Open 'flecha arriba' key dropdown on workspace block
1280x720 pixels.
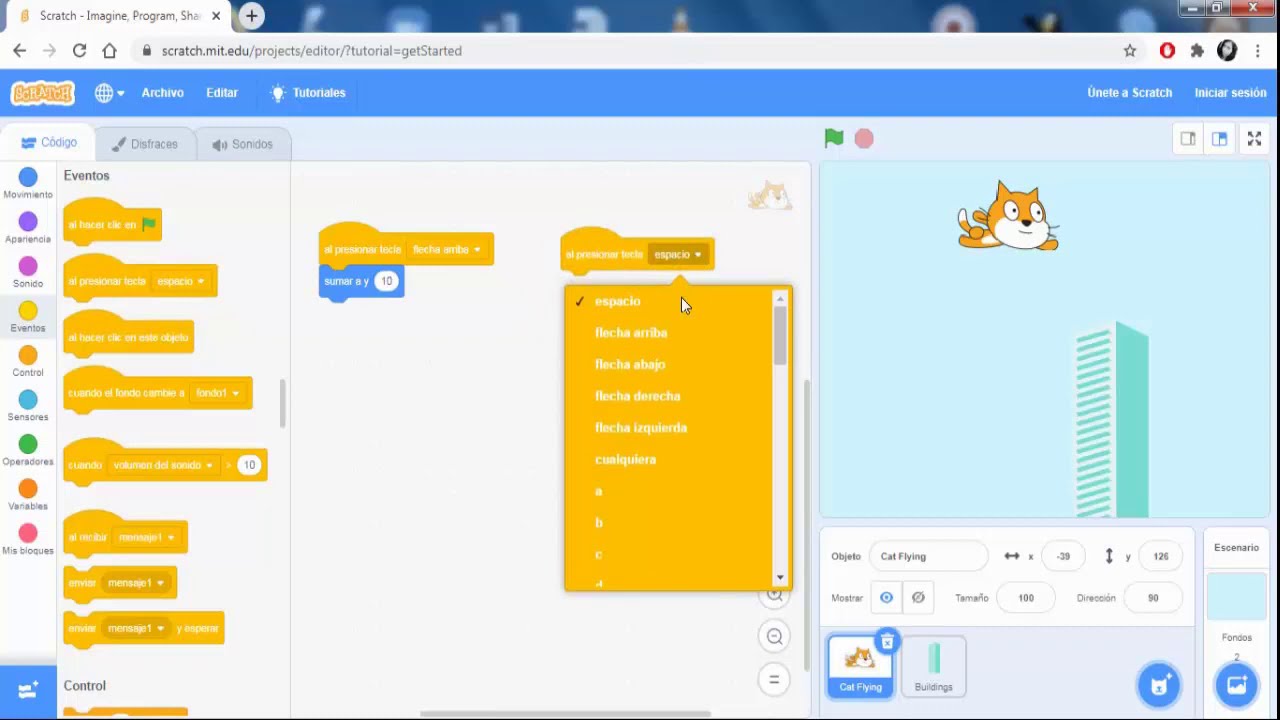pos(447,250)
